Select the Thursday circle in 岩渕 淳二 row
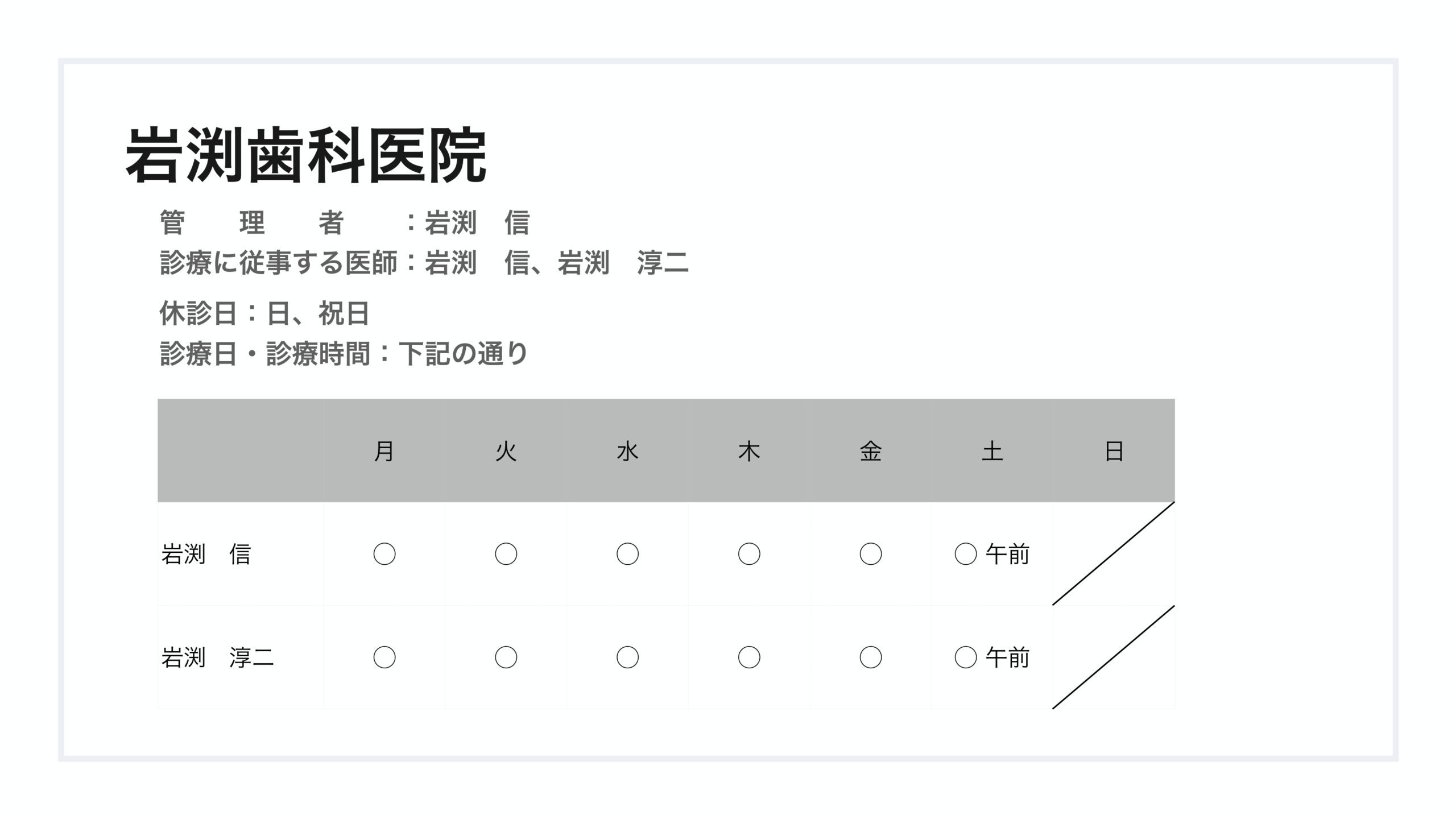 point(749,657)
